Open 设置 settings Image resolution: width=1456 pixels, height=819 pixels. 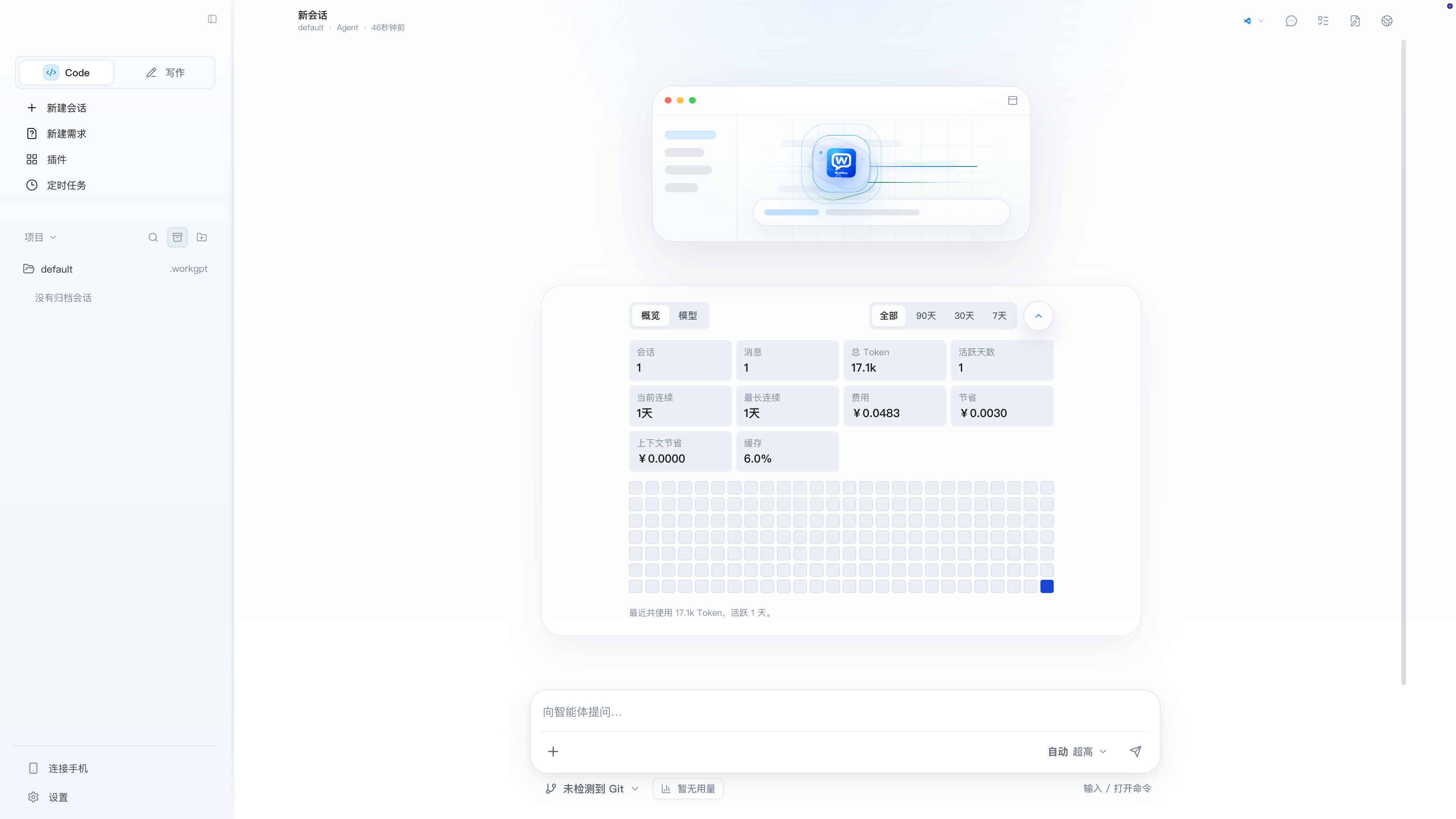pos(58,797)
